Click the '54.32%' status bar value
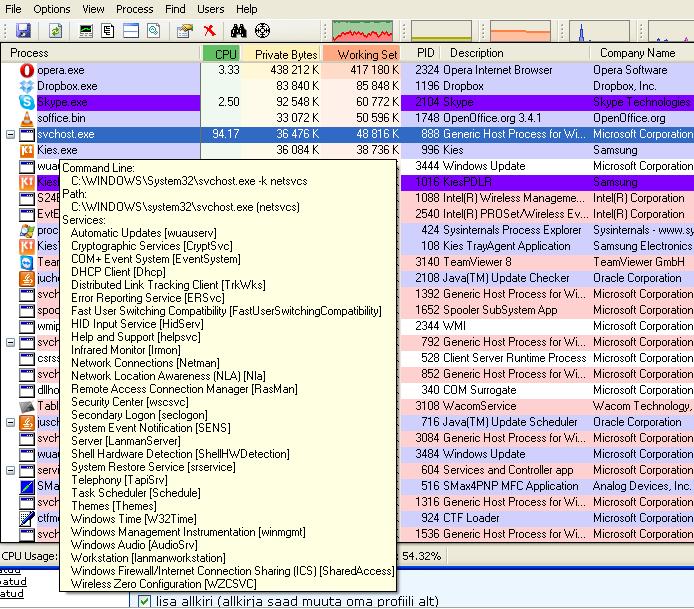 (421, 556)
